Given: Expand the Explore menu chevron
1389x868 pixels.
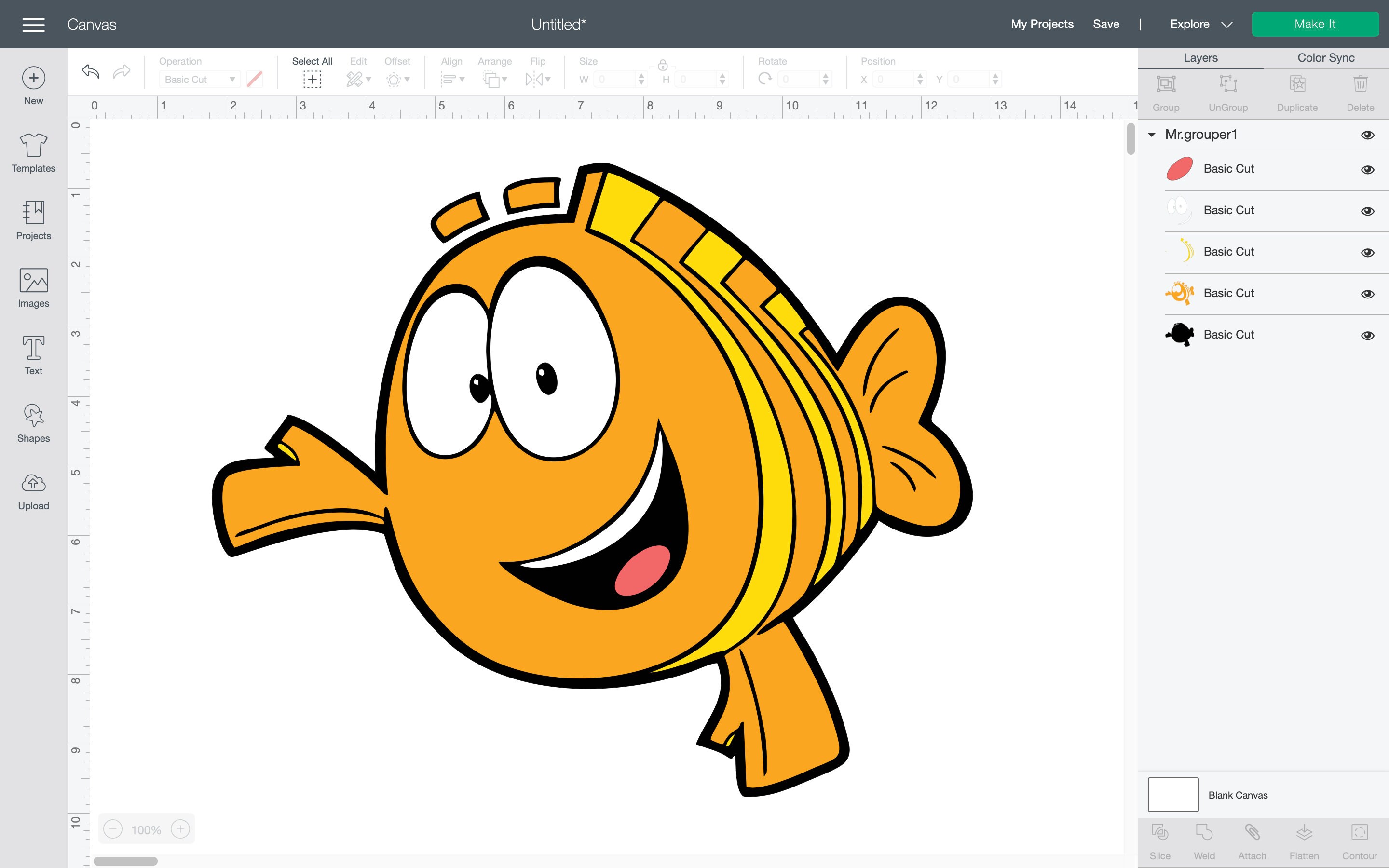Looking at the screenshot, I should [1227, 24].
